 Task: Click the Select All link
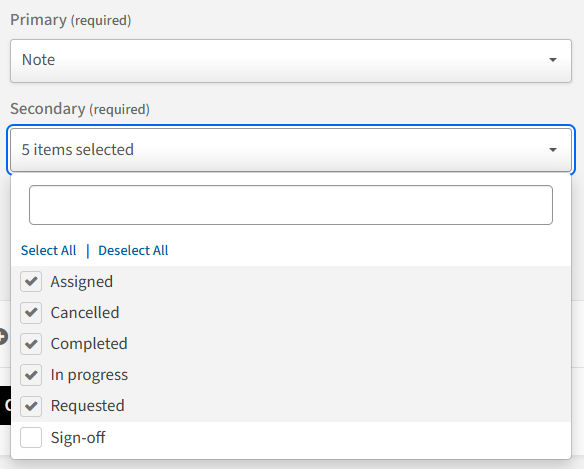pos(48,250)
